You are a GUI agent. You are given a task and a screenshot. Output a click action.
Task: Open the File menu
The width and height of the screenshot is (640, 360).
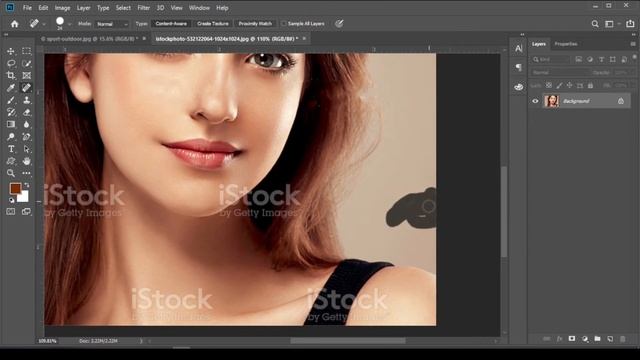tap(27, 8)
